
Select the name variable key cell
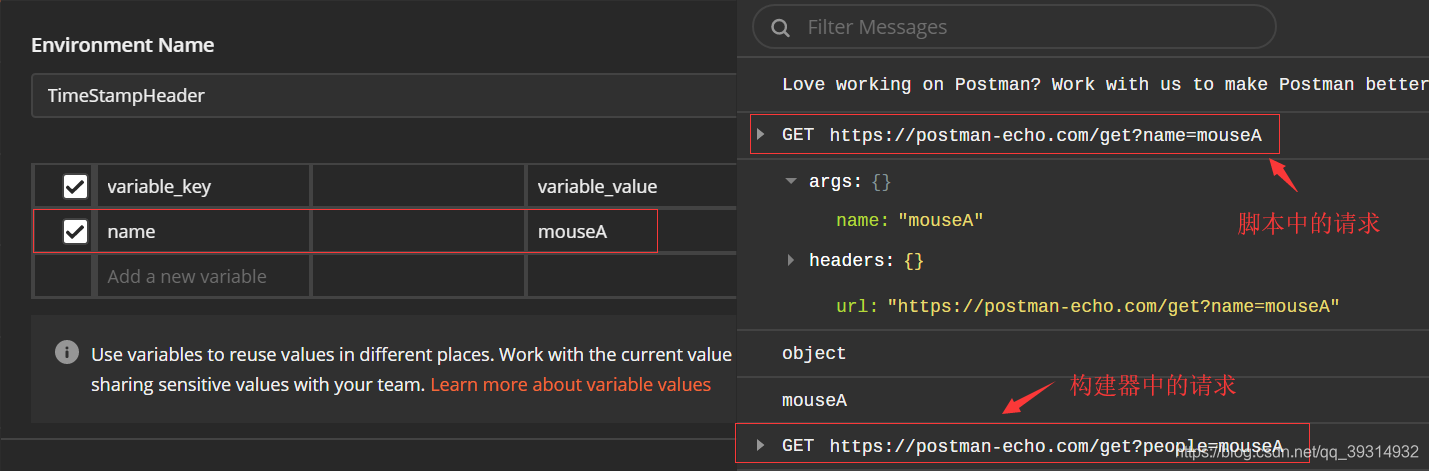202,232
